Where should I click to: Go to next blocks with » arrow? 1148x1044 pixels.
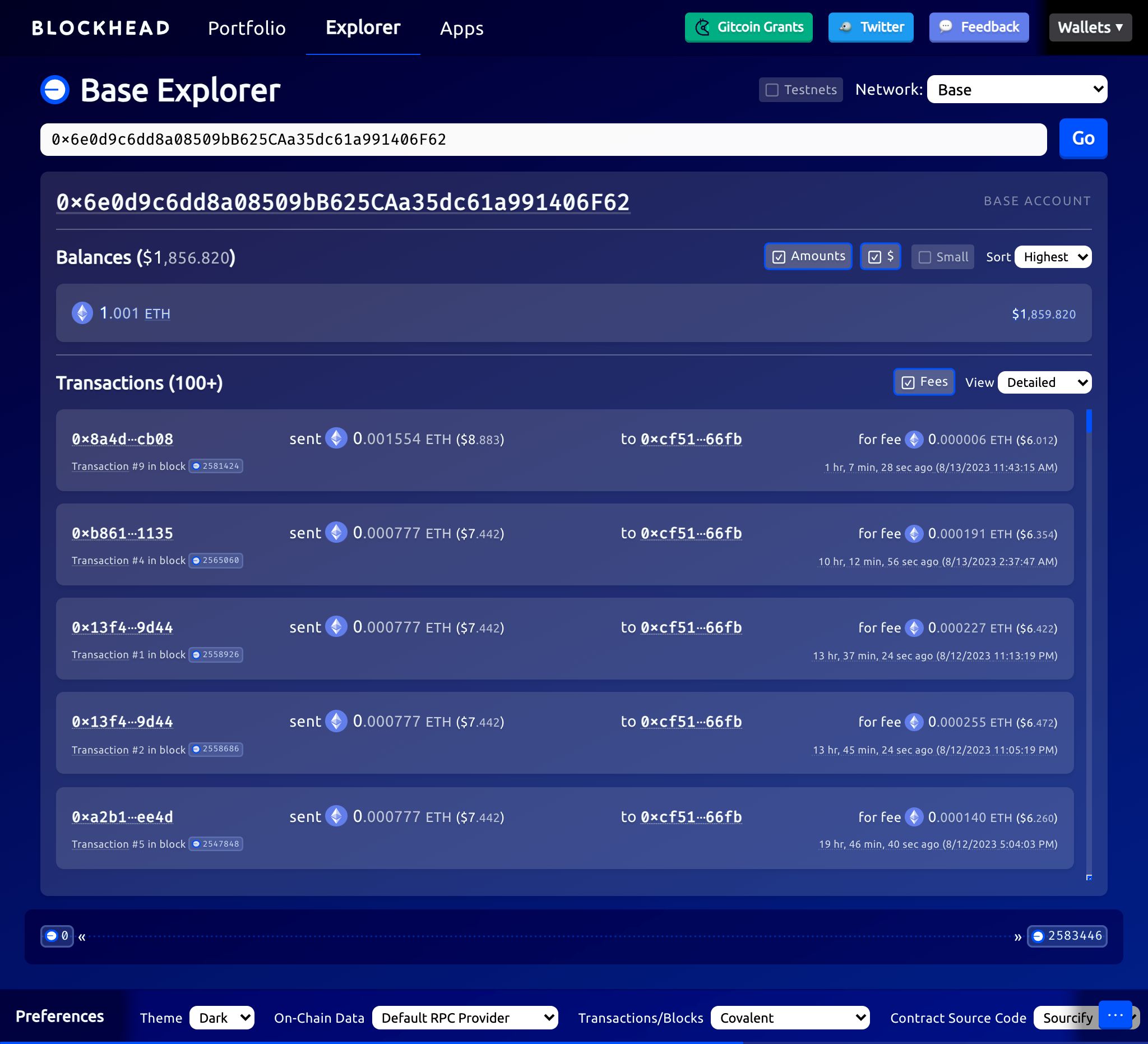click(x=1017, y=937)
